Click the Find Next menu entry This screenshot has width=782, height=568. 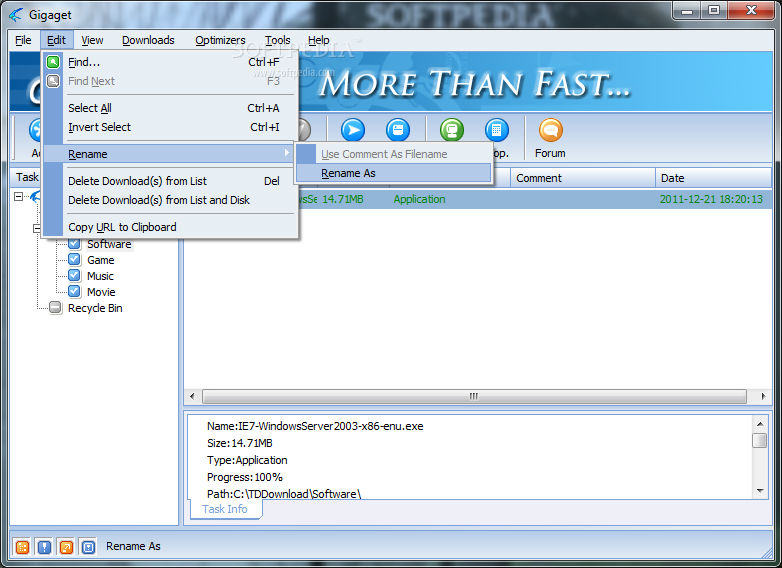tap(171, 81)
